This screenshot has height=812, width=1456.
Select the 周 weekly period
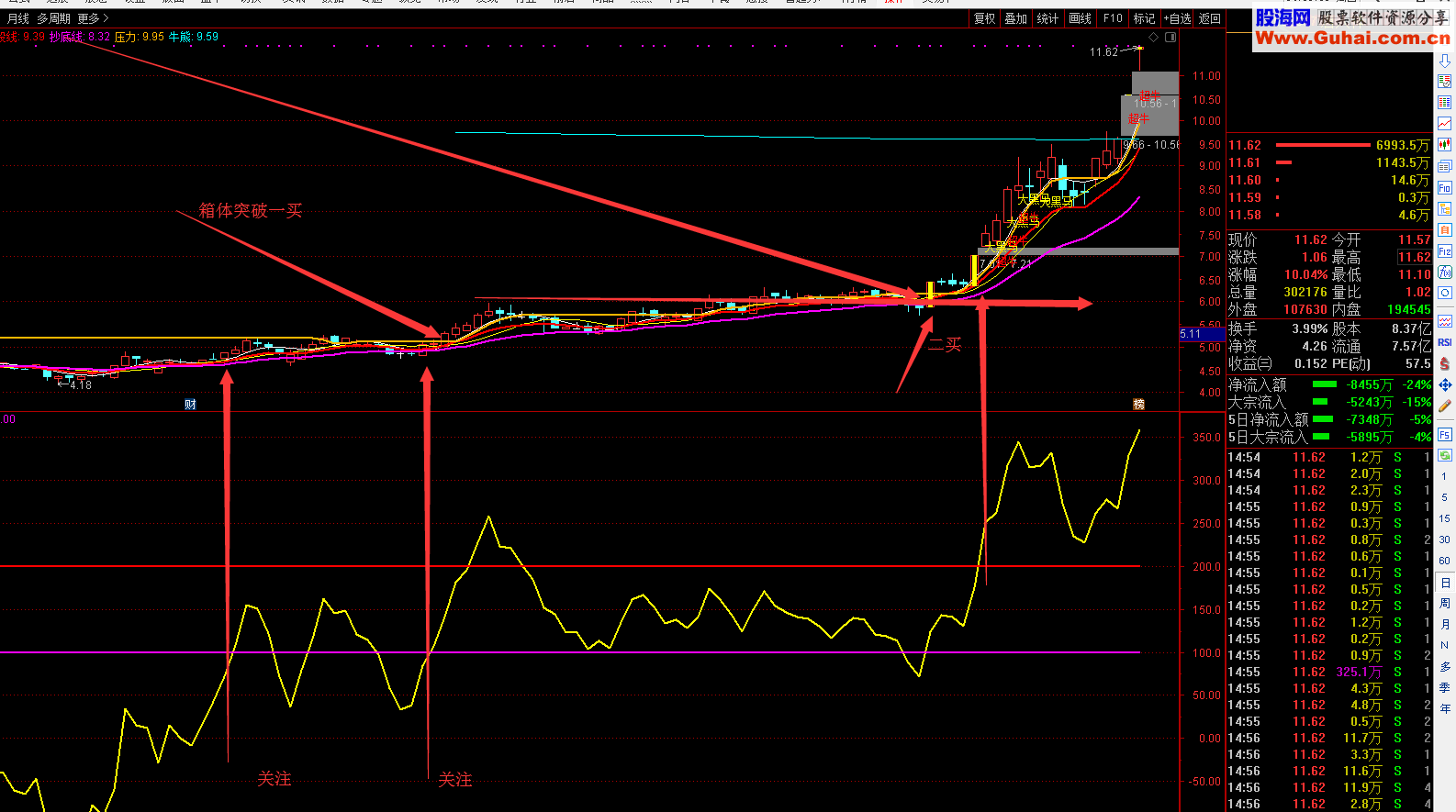[x=1445, y=604]
